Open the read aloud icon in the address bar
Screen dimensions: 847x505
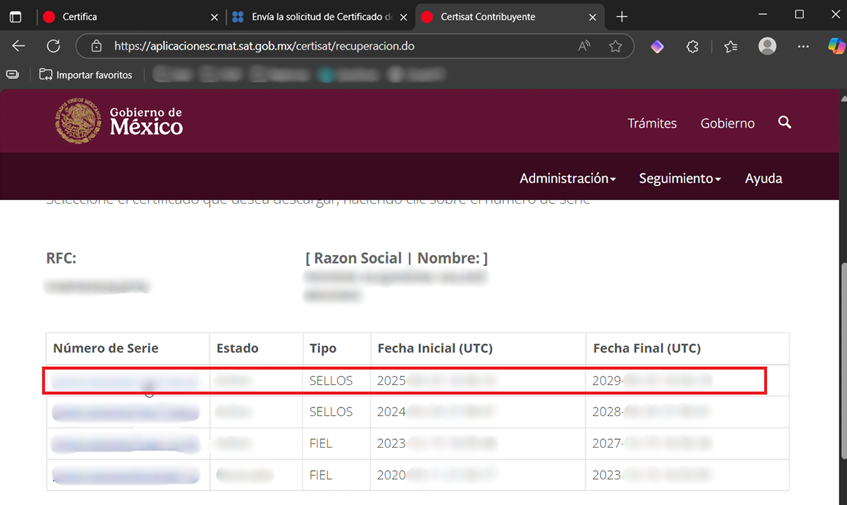(585, 46)
